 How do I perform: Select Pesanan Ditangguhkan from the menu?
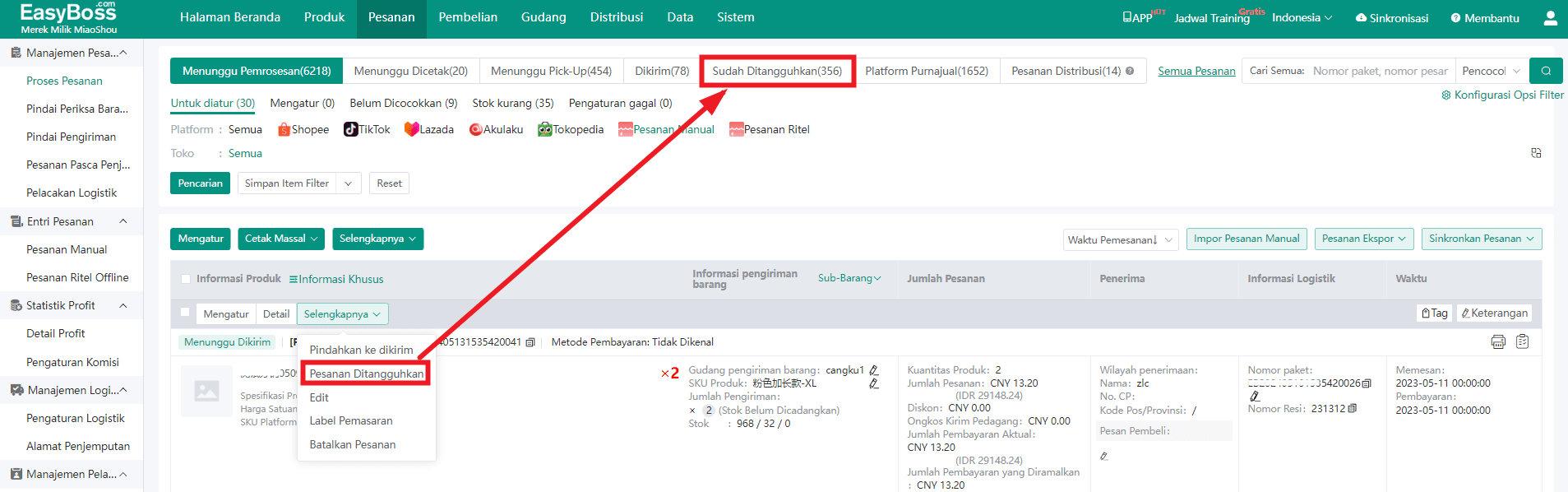[366, 374]
